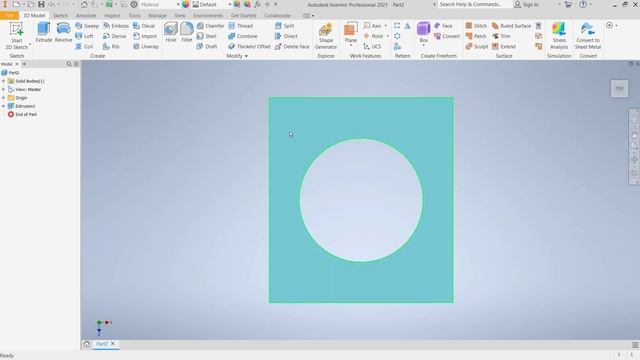
Task: Choose the Shell tool
Action: (x=207, y=36)
